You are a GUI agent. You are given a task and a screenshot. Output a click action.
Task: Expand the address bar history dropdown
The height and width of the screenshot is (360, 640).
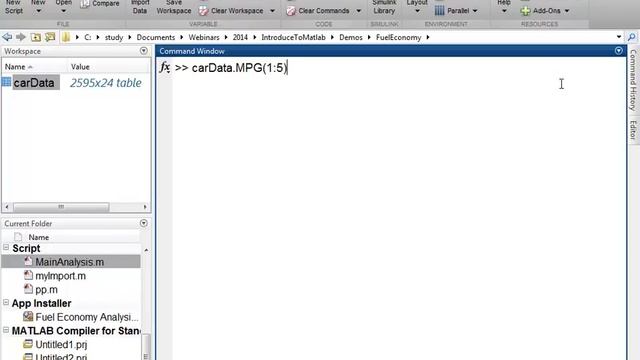click(619, 37)
